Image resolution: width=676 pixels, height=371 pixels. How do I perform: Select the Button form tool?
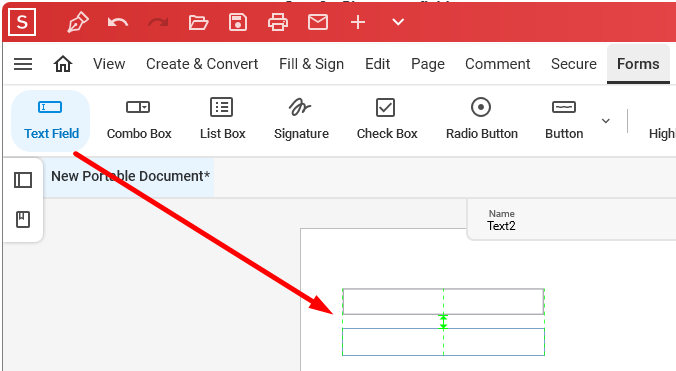coord(564,121)
